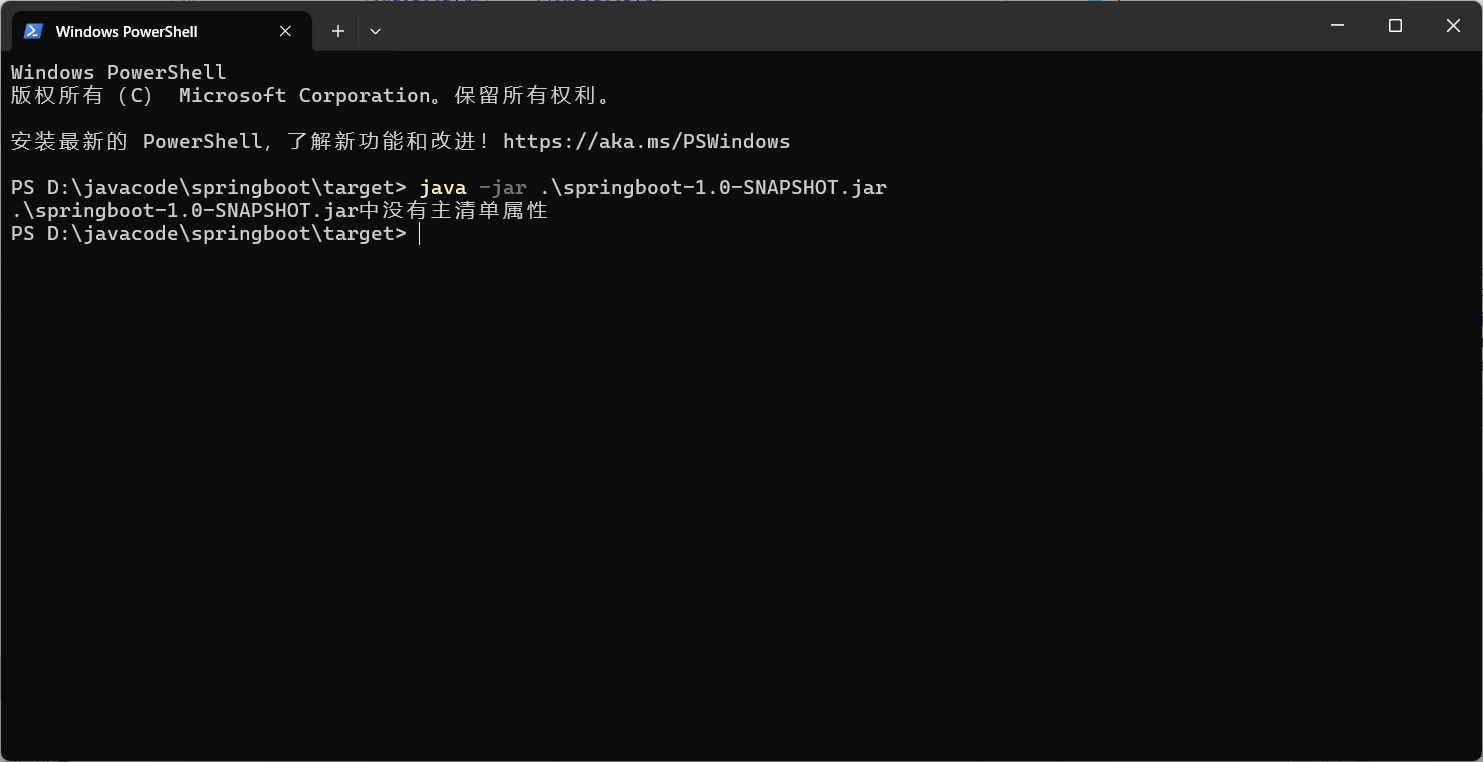Click the PowerShell icon on the tab
The height and width of the screenshot is (762, 1483).
point(33,31)
